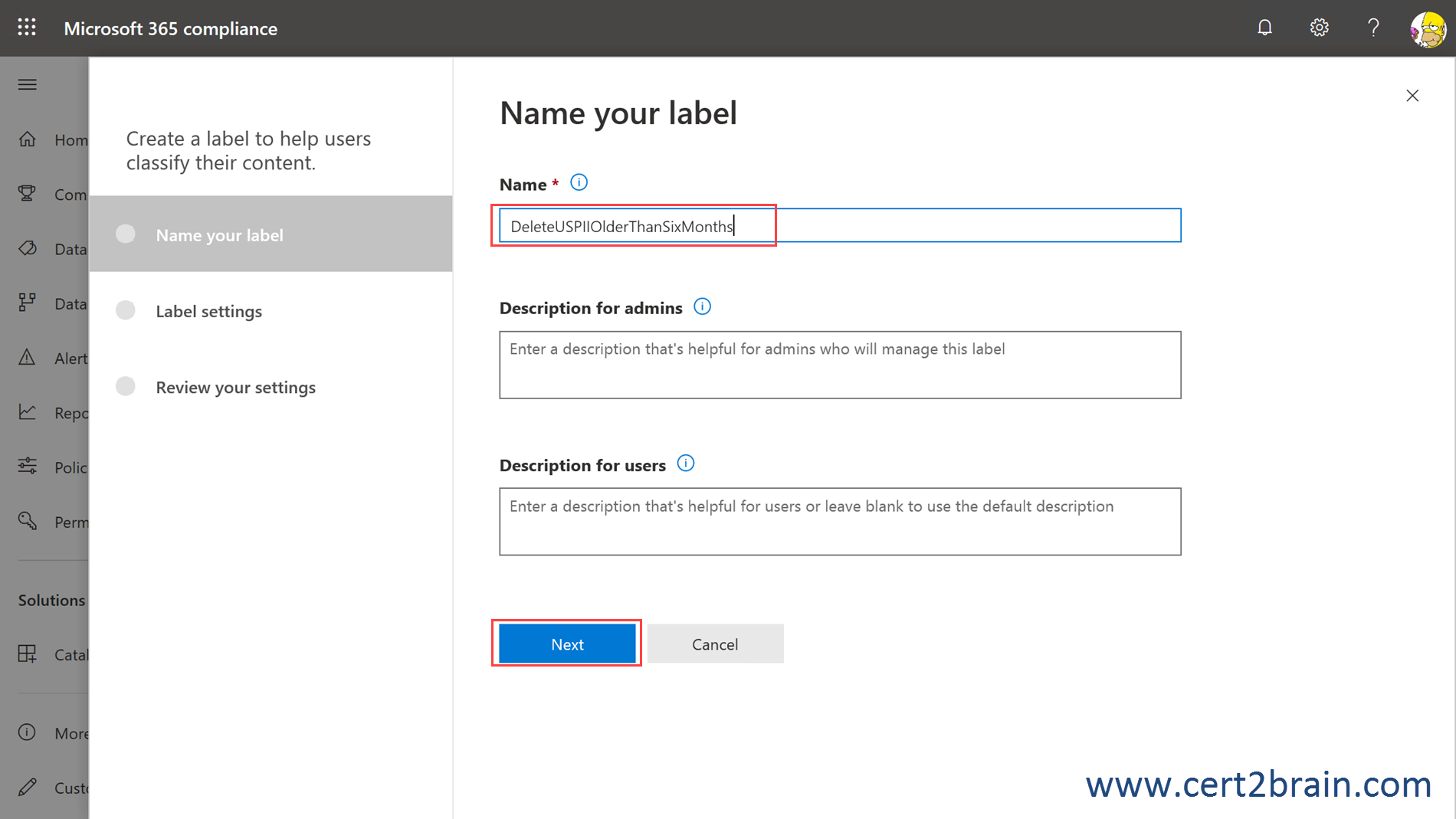View the Name field info tooltip
The image size is (1456, 819).
(x=579, y=182)
